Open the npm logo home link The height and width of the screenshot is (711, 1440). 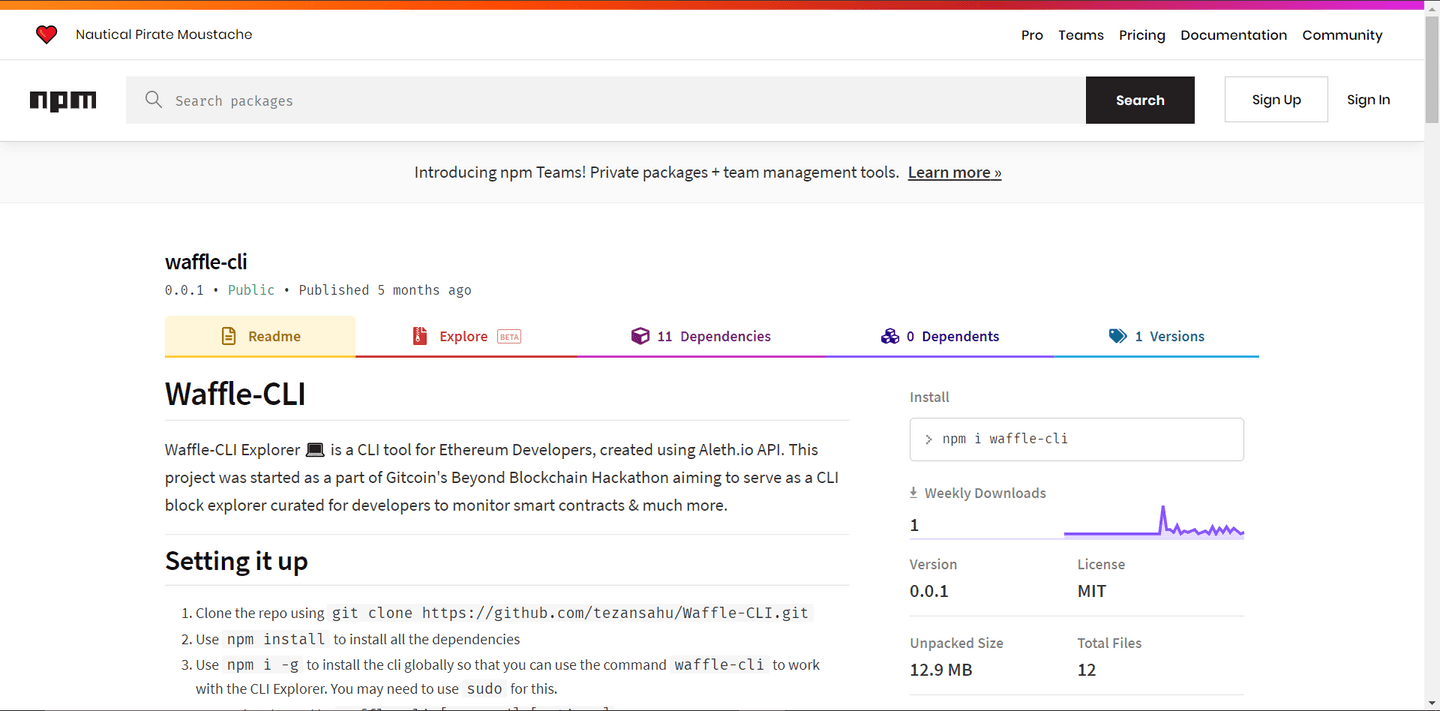63,100
